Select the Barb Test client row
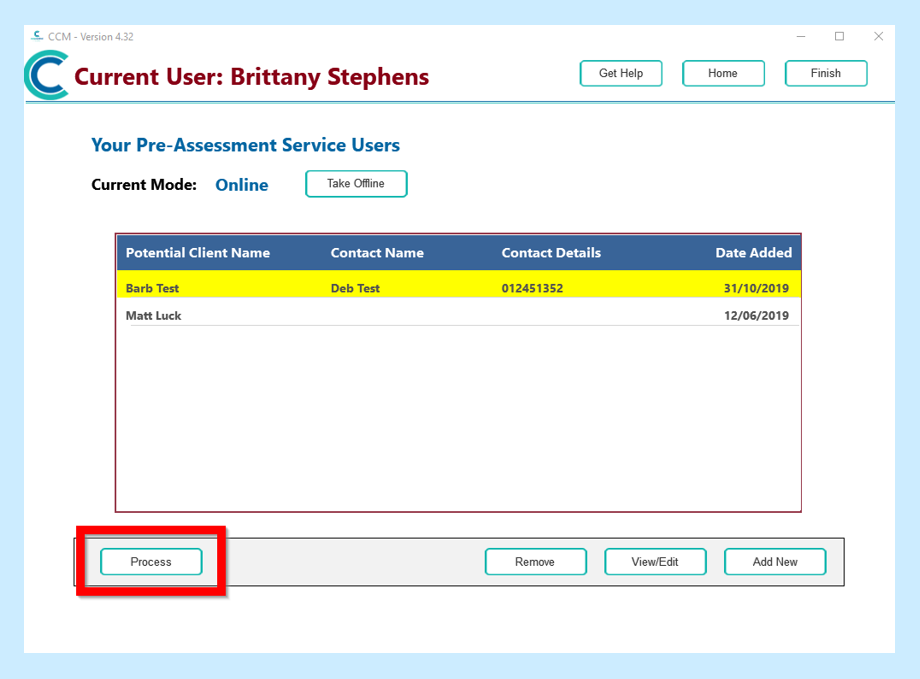This screenshot has width=920, height=679. 153,288
